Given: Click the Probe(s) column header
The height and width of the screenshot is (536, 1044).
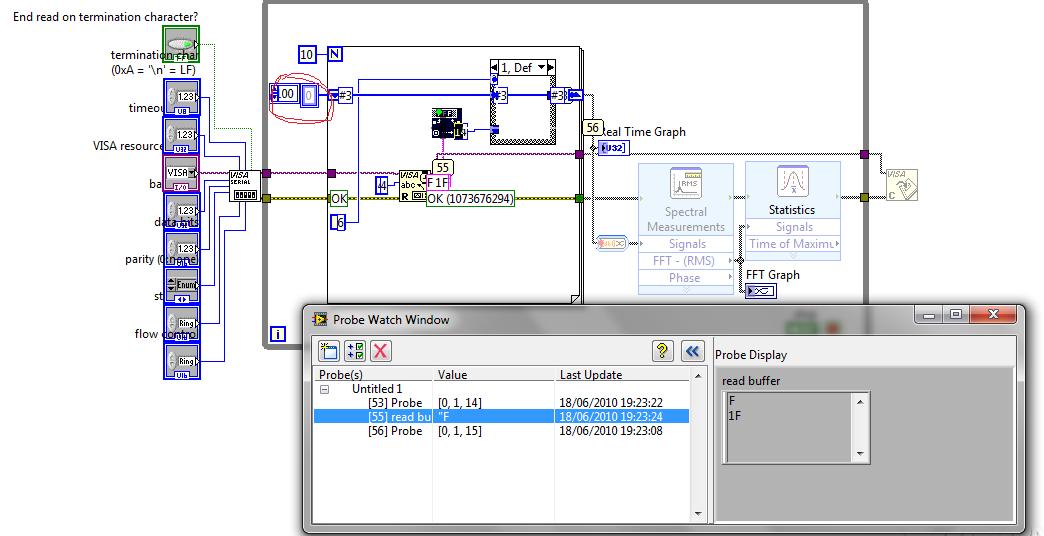Looking at the screenshot, I should tap(374, 375).
